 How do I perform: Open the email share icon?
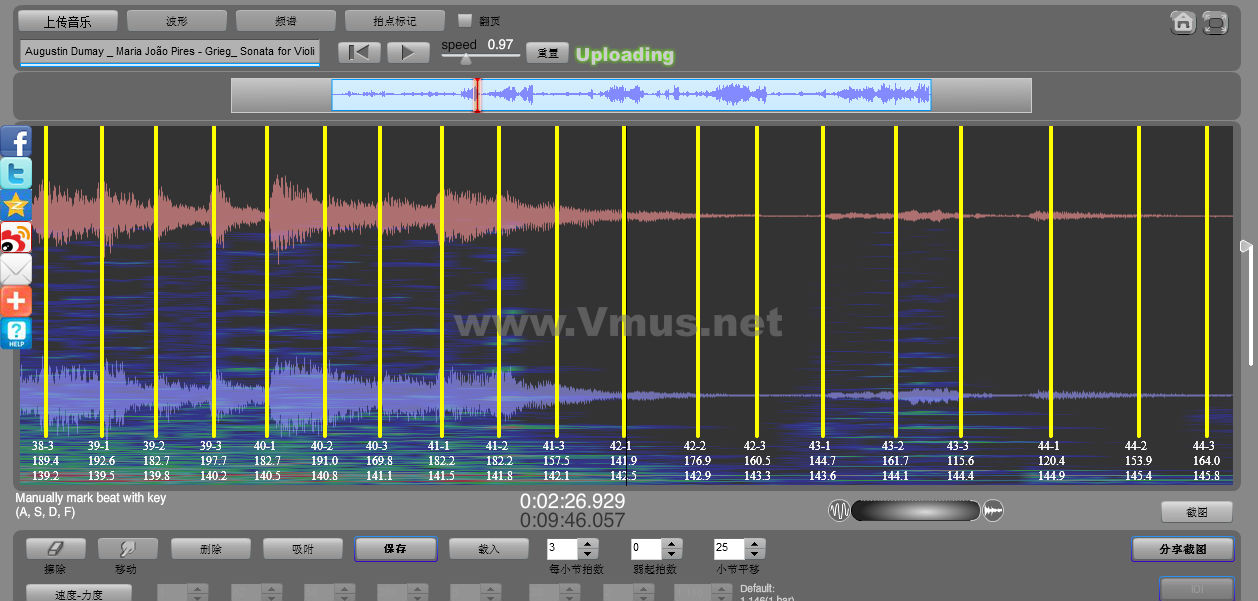point(16,269)
